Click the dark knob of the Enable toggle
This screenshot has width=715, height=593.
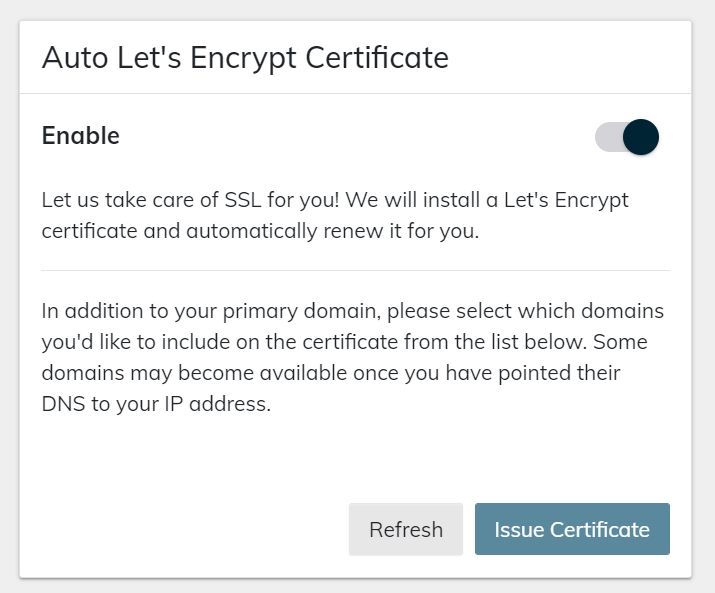(640, 137)
